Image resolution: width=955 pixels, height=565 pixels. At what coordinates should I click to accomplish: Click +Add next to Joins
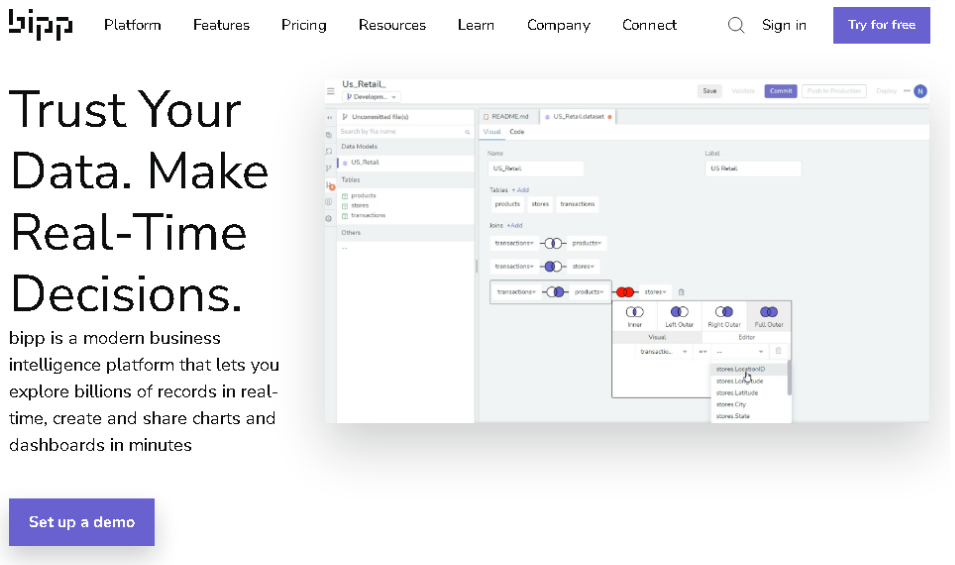515,225
